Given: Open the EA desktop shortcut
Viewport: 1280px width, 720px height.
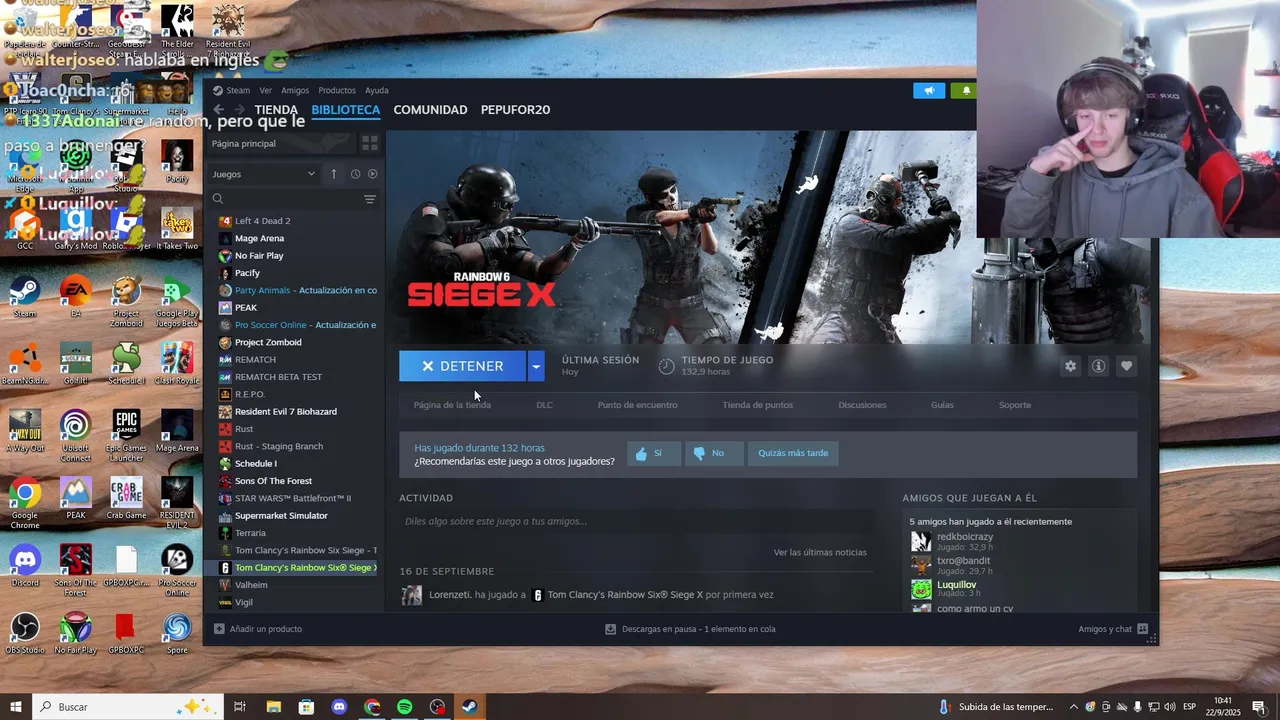Looking at the screenshot, I should coord(76,296).
